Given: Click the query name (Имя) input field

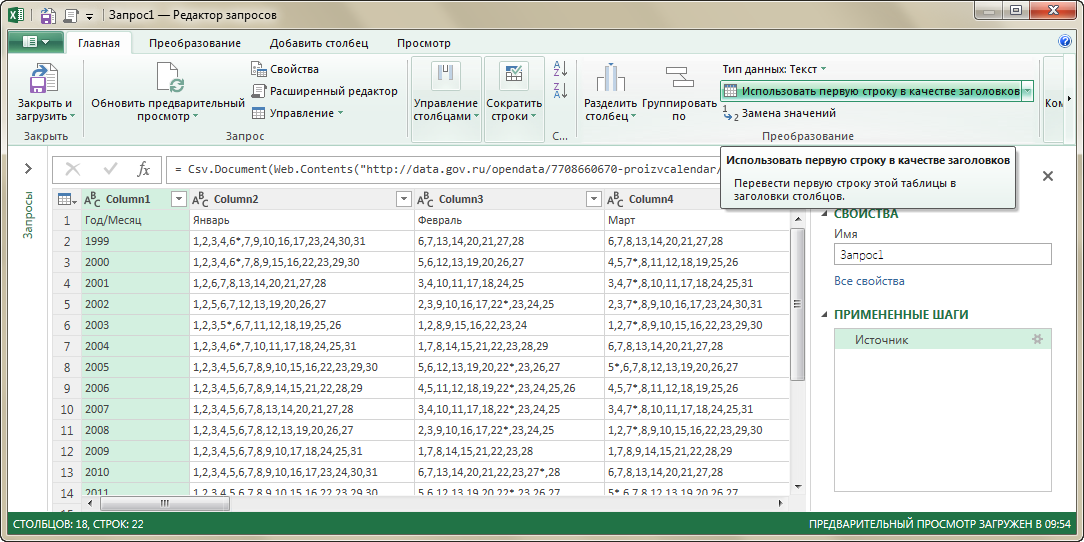Looking at the screenshot, I should pyautogui.click(x=942, y=255).
